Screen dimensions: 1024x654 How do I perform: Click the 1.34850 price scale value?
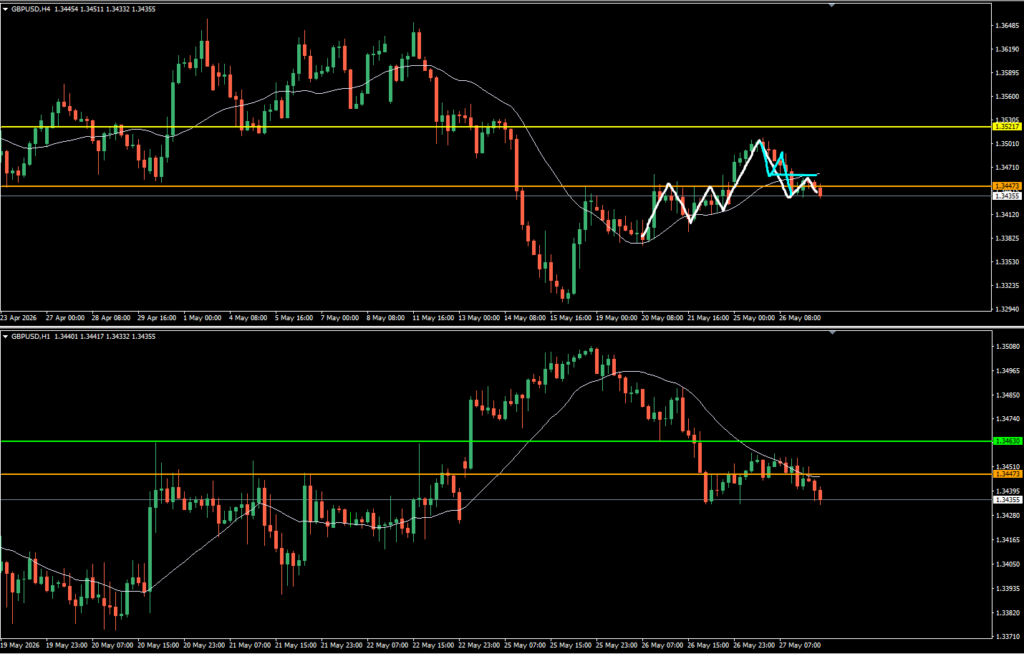pos(1006,395)
